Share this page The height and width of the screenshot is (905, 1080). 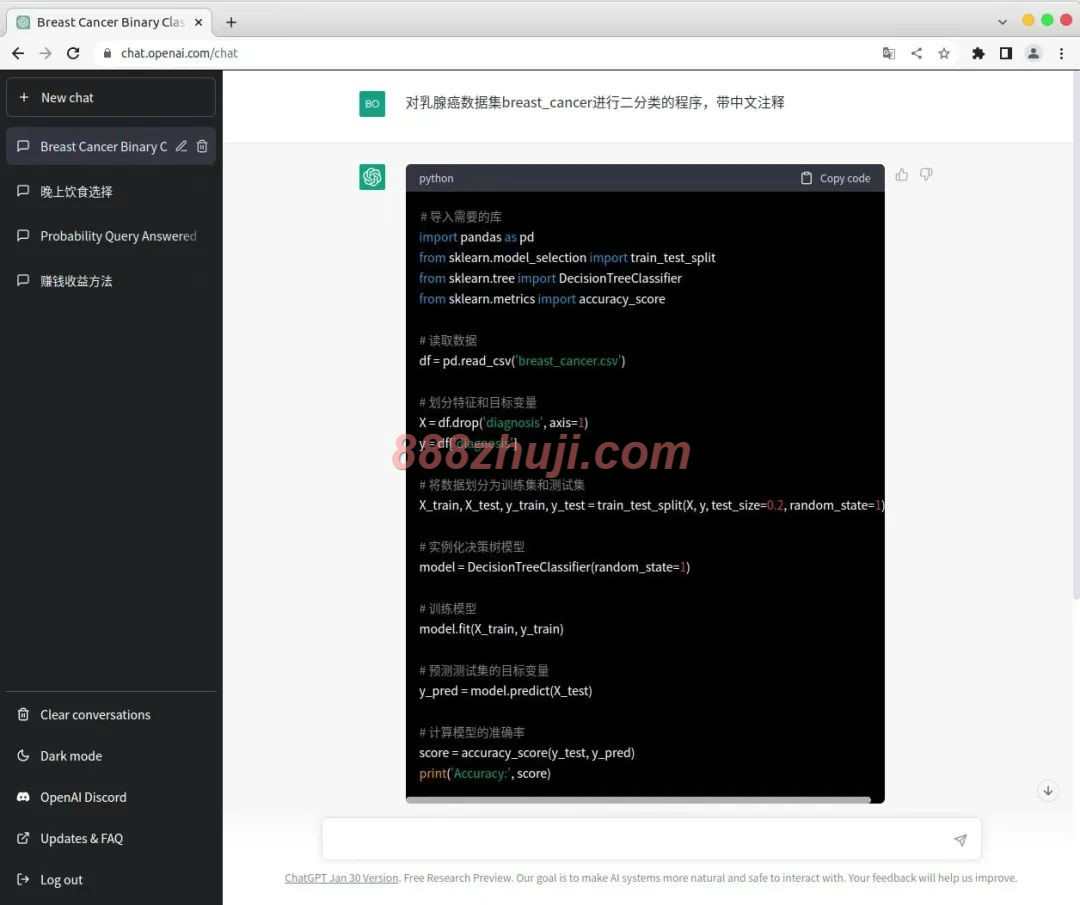point(917,53)
